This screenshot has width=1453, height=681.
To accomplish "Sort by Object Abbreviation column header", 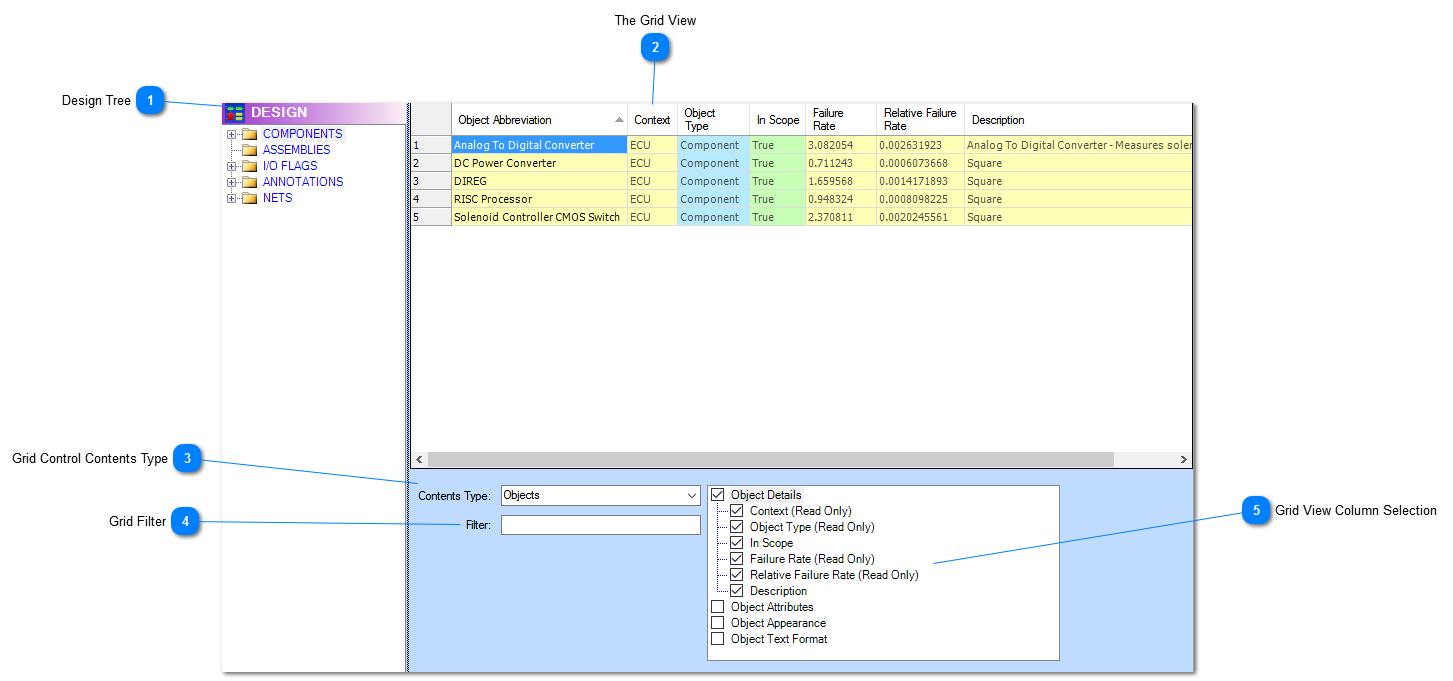I will click(539, 120).
